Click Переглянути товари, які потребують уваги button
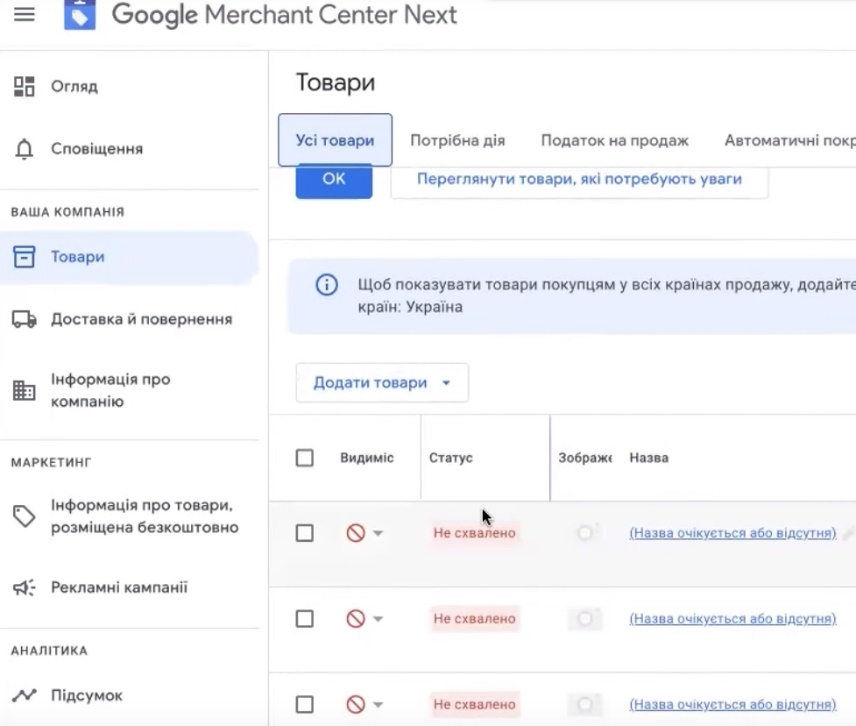 coord(579,180)
